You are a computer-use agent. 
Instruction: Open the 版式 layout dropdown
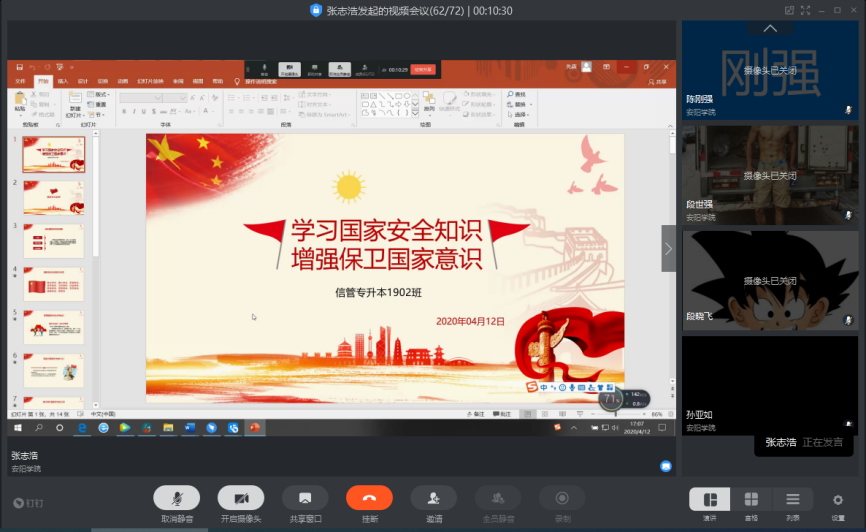click(99, 94)
